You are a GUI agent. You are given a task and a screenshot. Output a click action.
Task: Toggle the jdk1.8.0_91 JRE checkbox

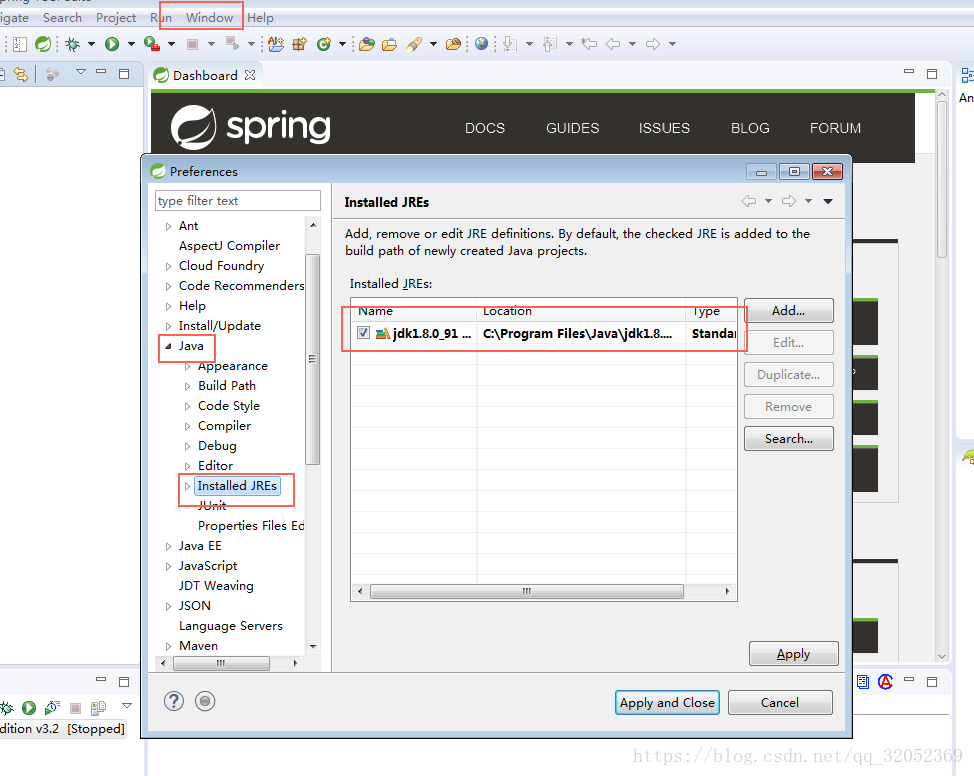click(x=363, y=333)
